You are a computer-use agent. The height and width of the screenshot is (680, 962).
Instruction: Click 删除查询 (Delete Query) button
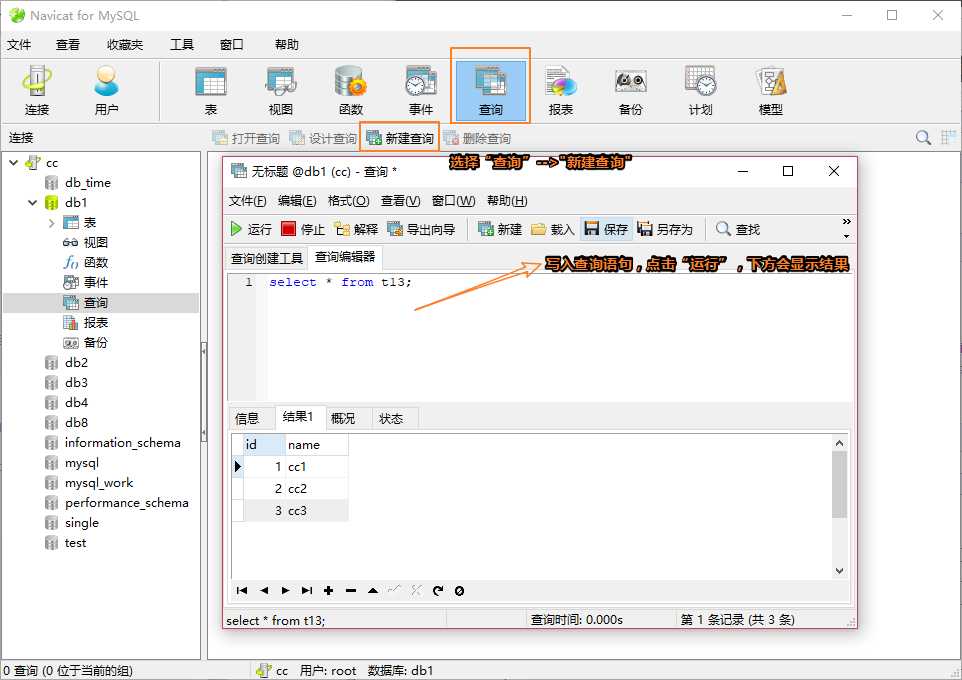pyautogui.click(x=477, y=138)
